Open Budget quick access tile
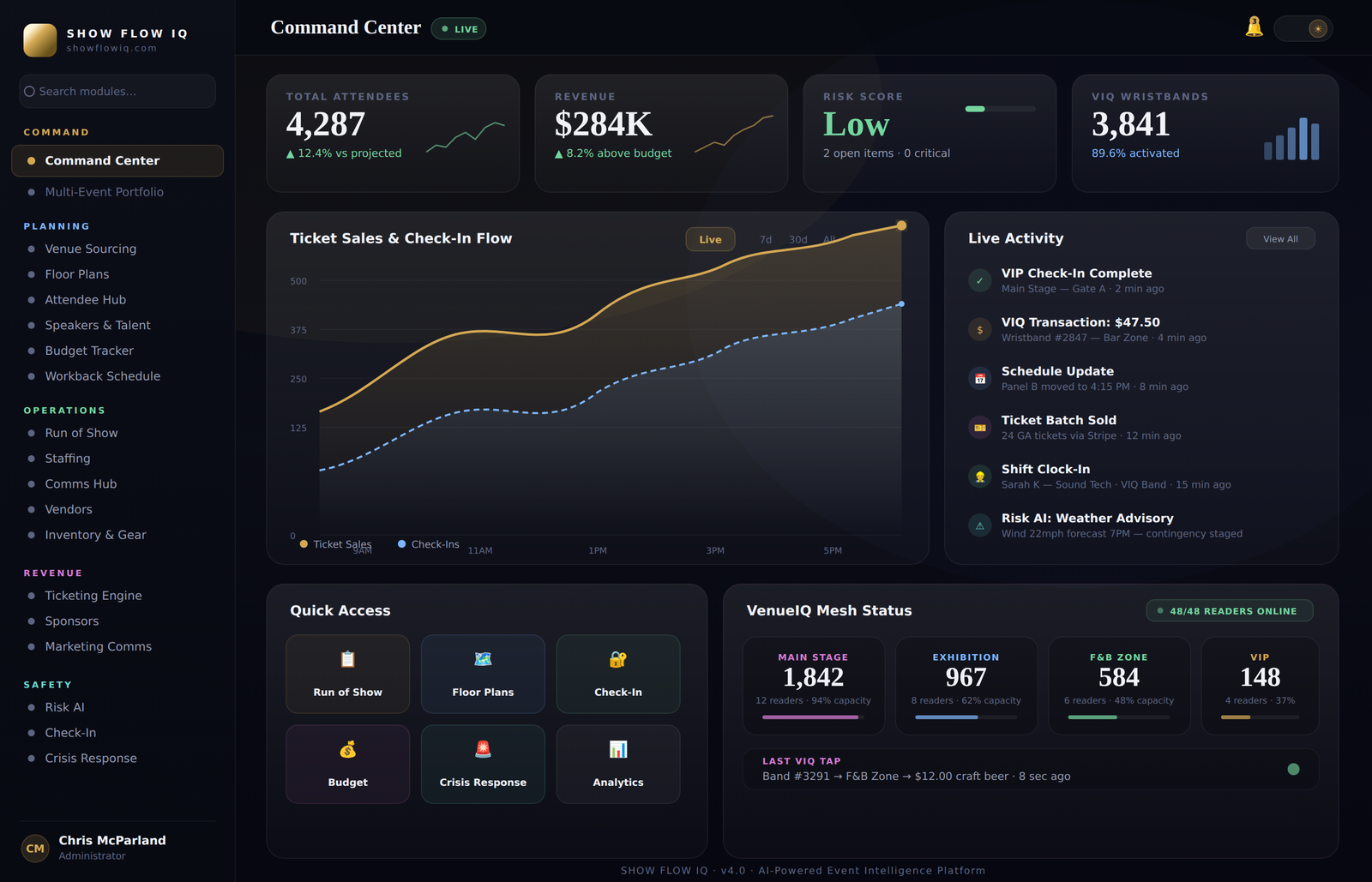This screenshot has height=882, width=1372. [348, 764]
